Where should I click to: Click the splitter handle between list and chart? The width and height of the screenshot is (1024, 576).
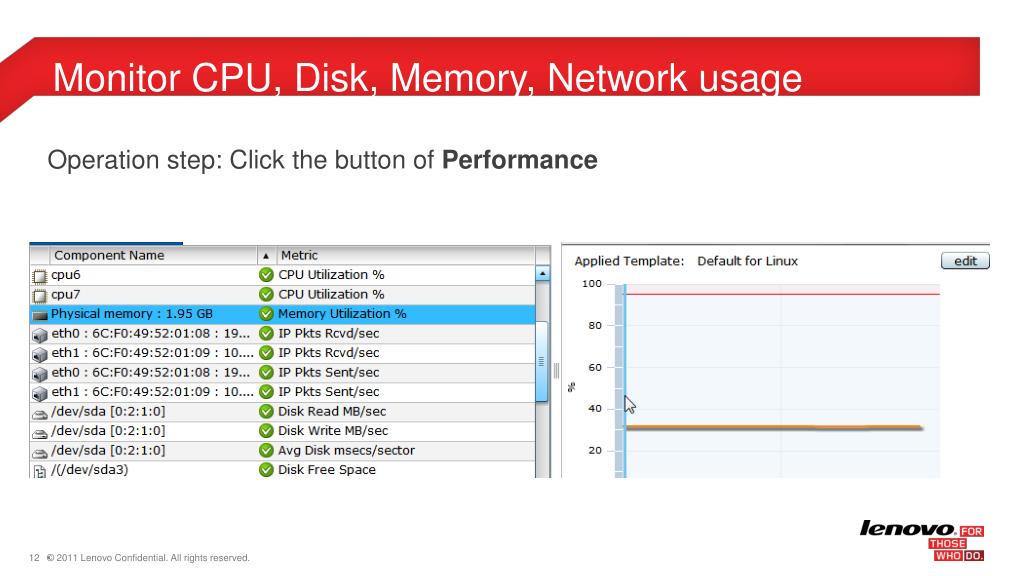556,370
